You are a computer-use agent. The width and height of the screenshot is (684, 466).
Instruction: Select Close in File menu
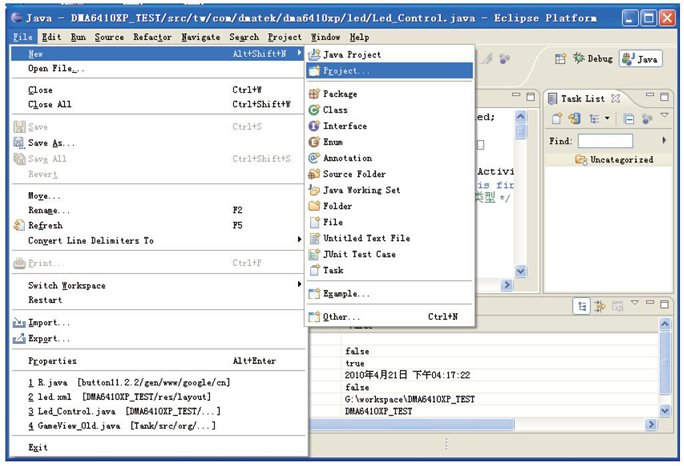[157, 90]
